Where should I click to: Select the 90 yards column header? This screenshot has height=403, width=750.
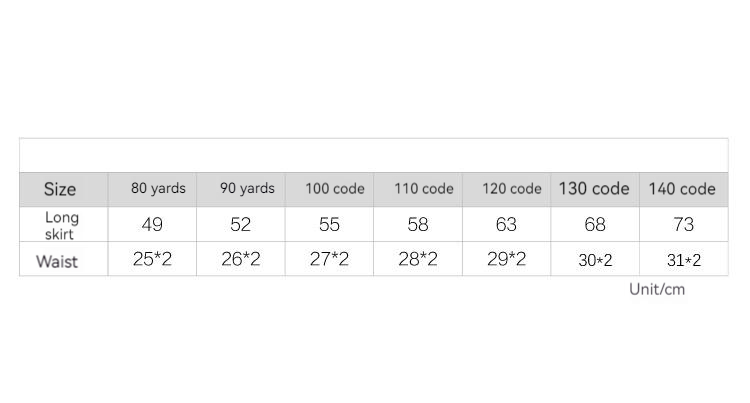(x=247, y=188)
